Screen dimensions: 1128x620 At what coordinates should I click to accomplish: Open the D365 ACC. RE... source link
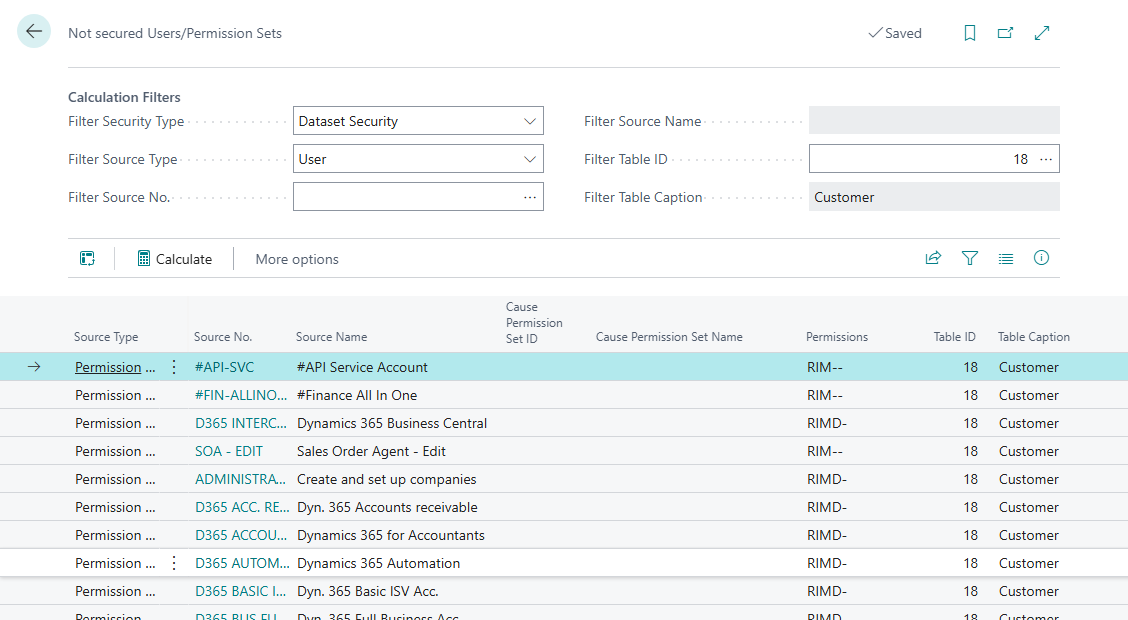click(x=242, y=507)
